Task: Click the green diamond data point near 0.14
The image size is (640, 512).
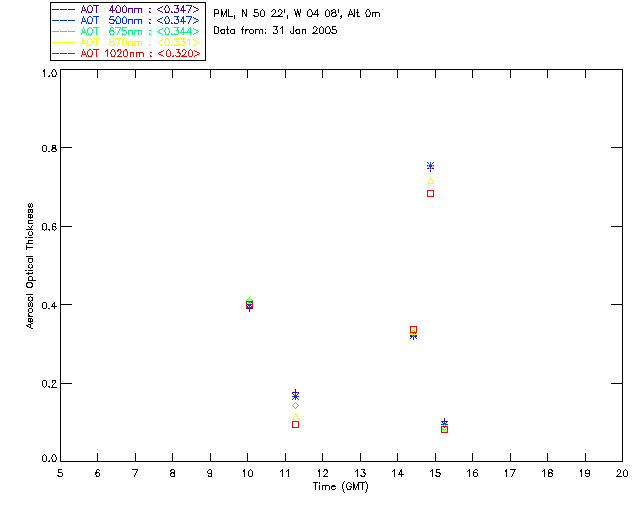Action: [x=296, y=405]
